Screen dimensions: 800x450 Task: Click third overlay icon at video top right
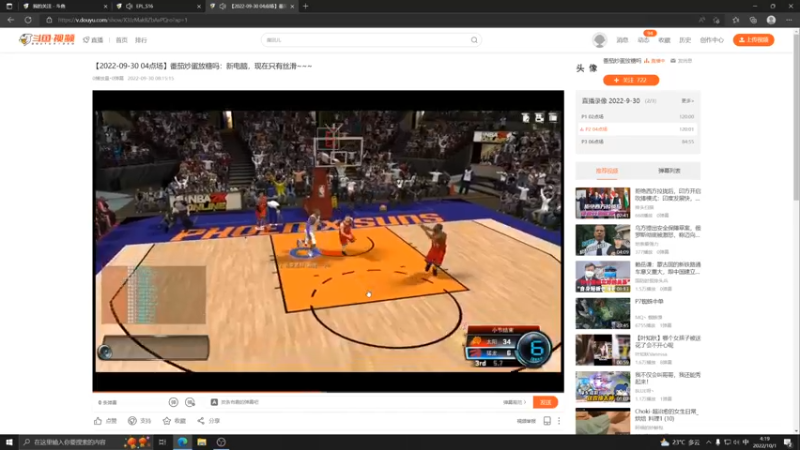(x=553, y=118)
